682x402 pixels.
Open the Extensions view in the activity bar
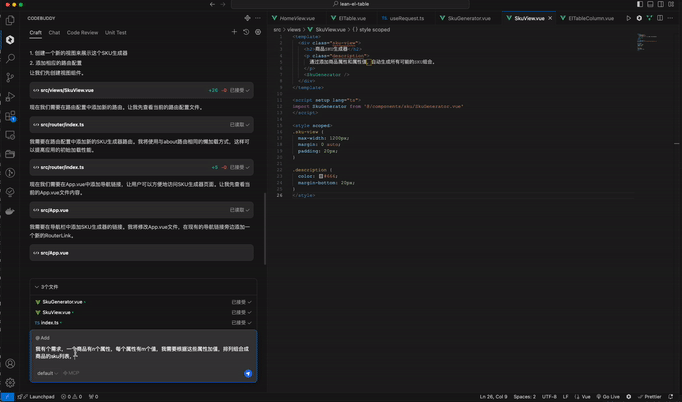[x=10, y=116]
